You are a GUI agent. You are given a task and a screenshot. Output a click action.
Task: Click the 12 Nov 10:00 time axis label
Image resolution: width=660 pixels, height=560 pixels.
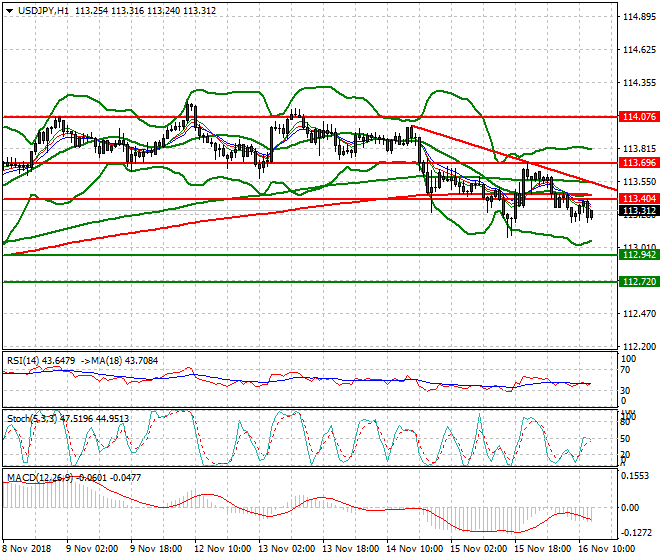click(222, 549)
